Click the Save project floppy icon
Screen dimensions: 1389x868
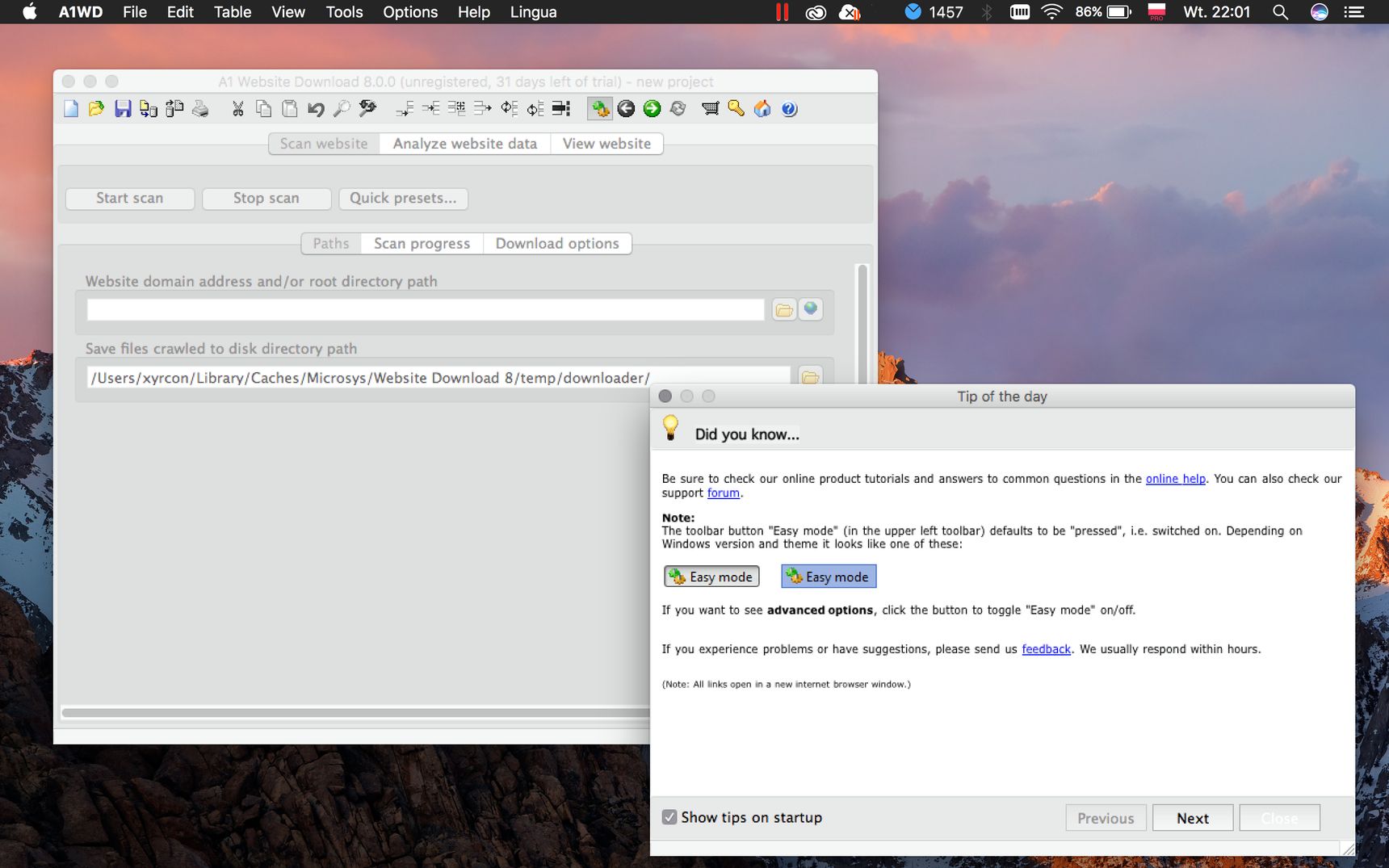click(x=123, y=109)
